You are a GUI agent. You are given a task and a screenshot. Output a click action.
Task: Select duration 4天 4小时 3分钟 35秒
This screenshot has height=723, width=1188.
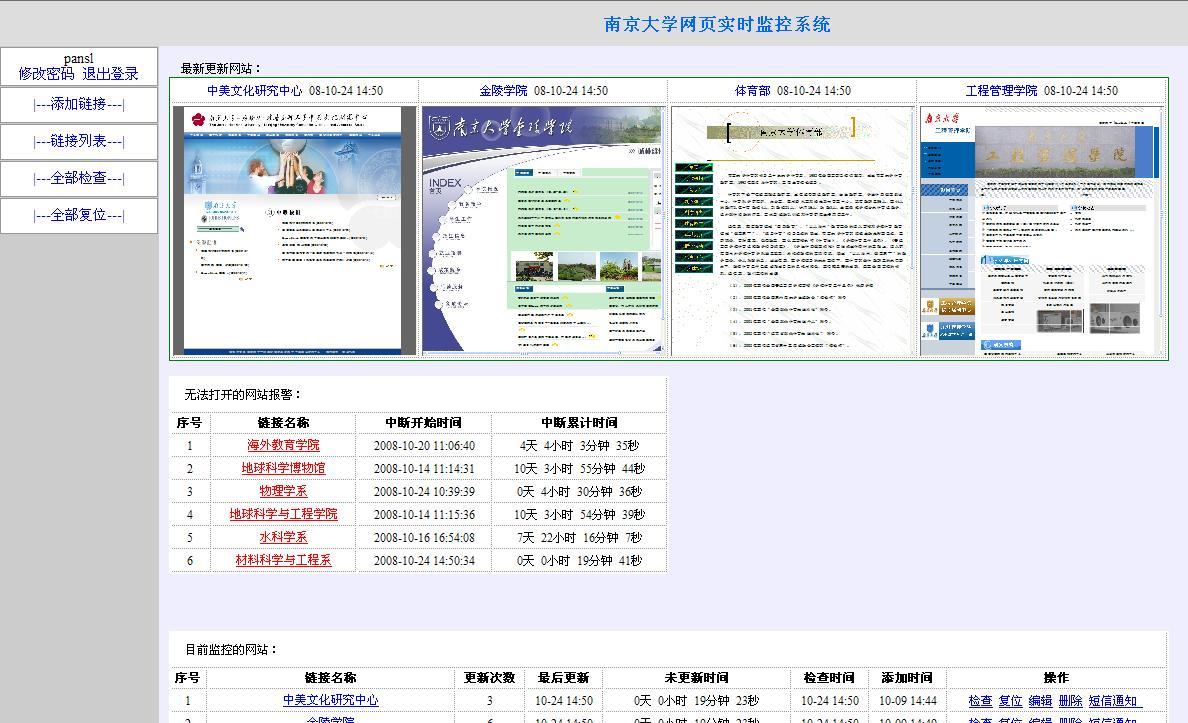[x=580, y=446]
